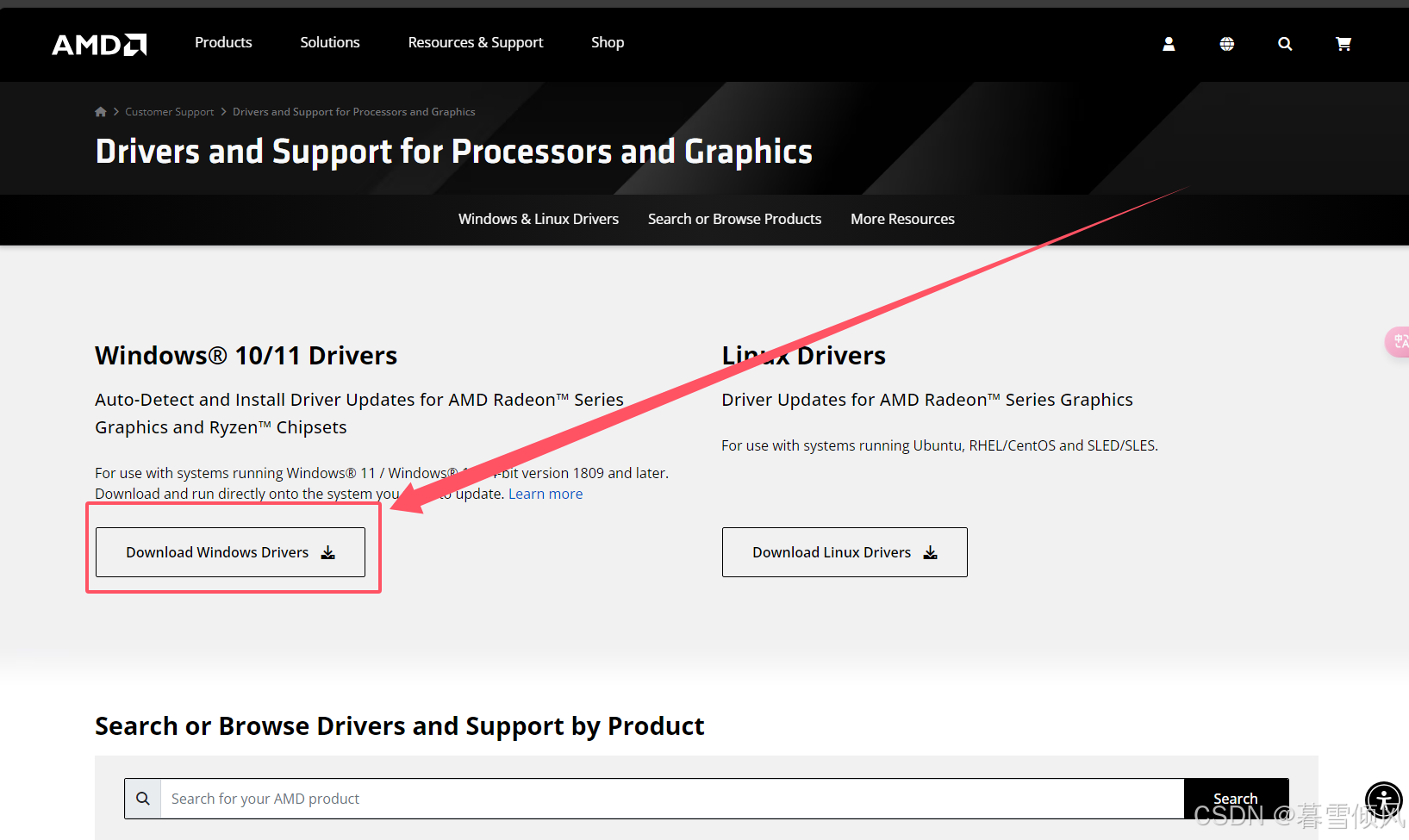Jump to Windows & Linux Drivers section

[x=539, y=219]
